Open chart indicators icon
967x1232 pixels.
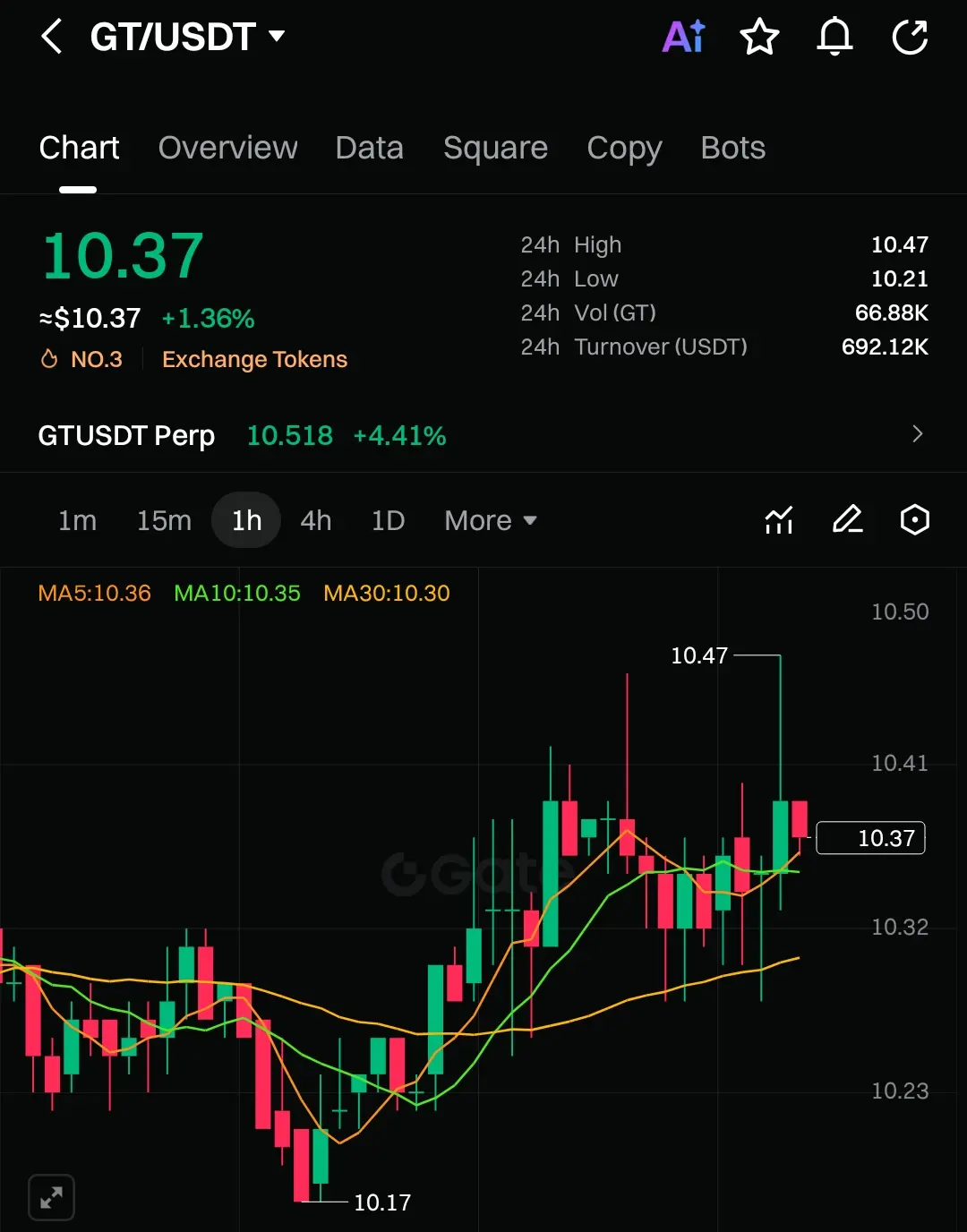(x=779, y=520)
